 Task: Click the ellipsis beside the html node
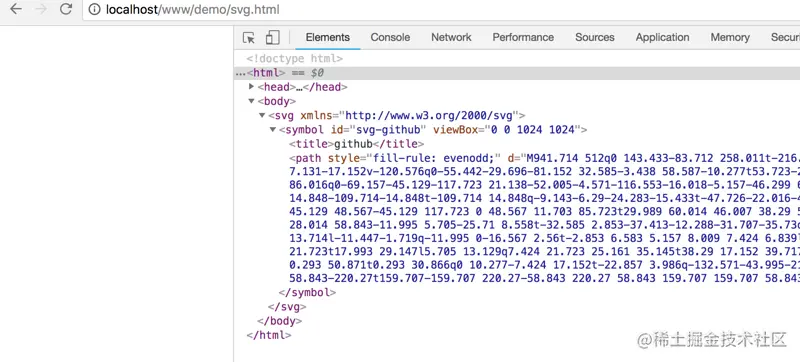point(241,73)
